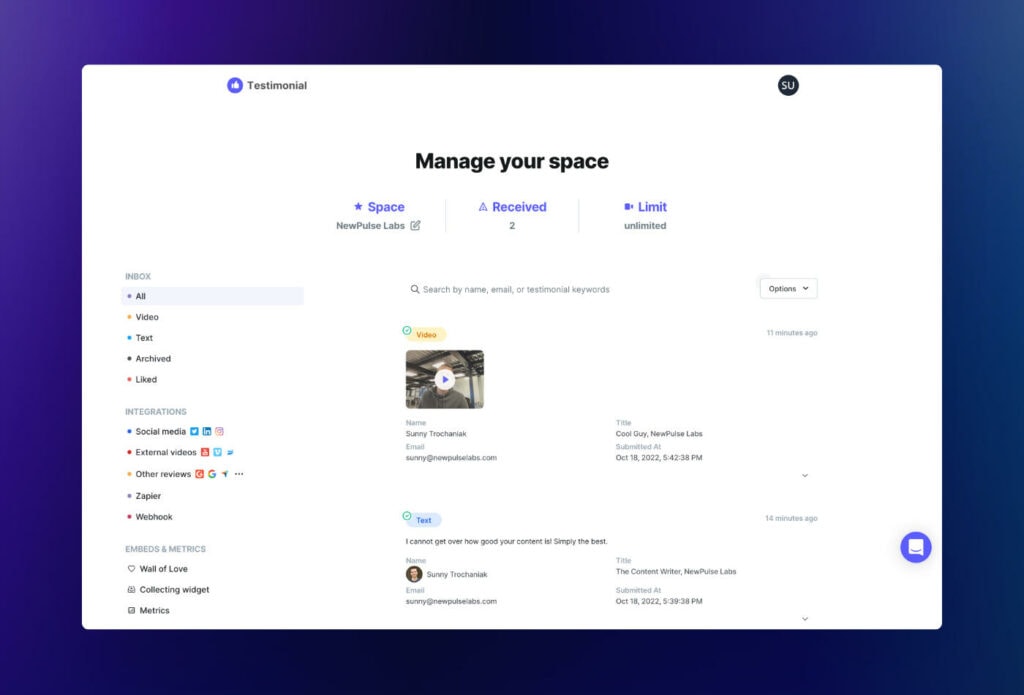Click the Testimonial thumbs-up logo icon
The image size is (1024, 695).
tap(235, 85)
